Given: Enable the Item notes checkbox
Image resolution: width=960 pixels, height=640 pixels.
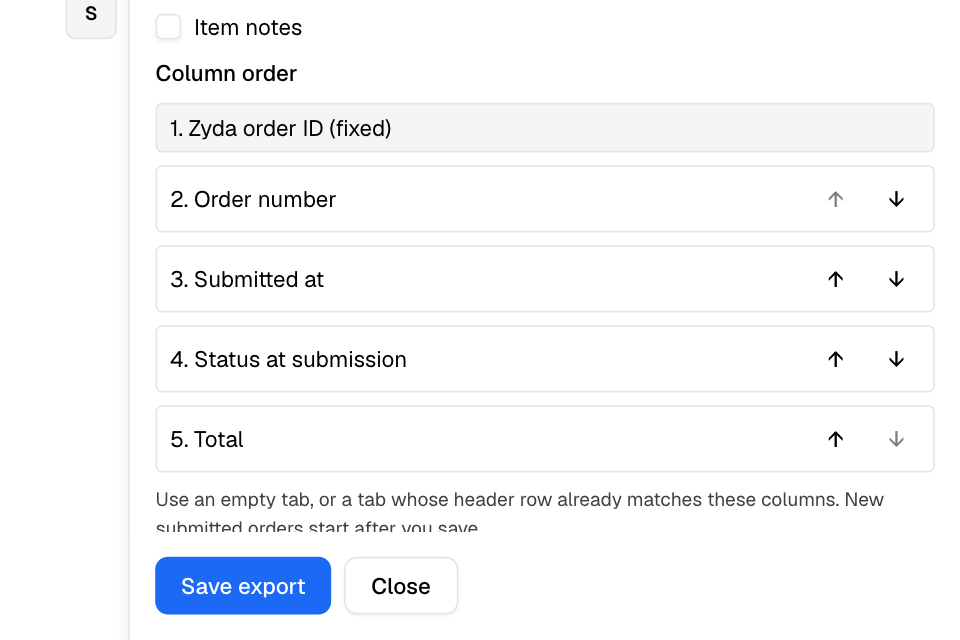Looking at the screenshot, I should tap(168, 27).
